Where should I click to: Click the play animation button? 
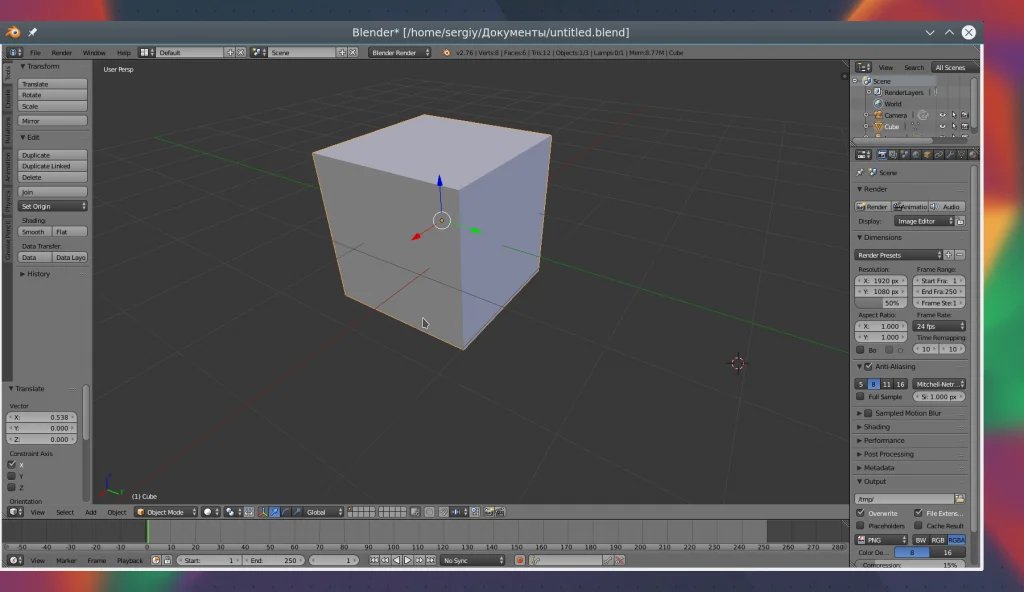(x=407, y=560)
